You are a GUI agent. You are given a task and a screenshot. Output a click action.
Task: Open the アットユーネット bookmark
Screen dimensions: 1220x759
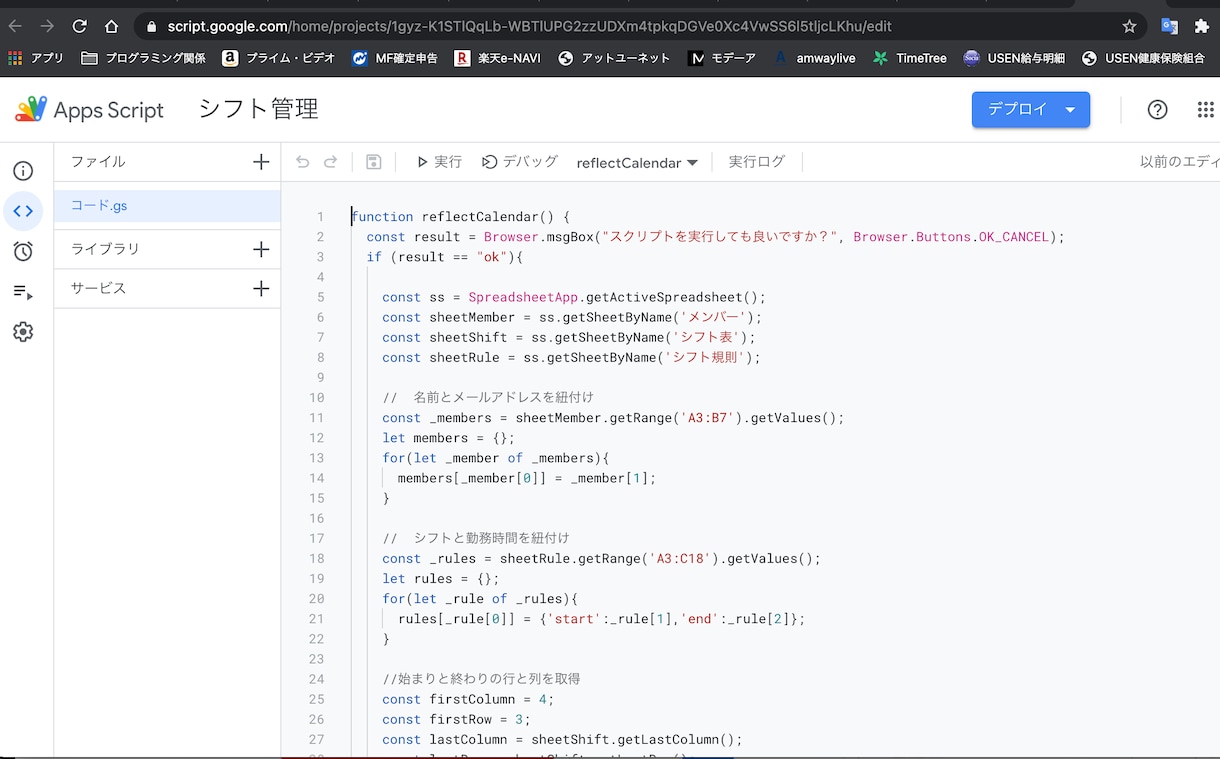click(x=614, y=59)
